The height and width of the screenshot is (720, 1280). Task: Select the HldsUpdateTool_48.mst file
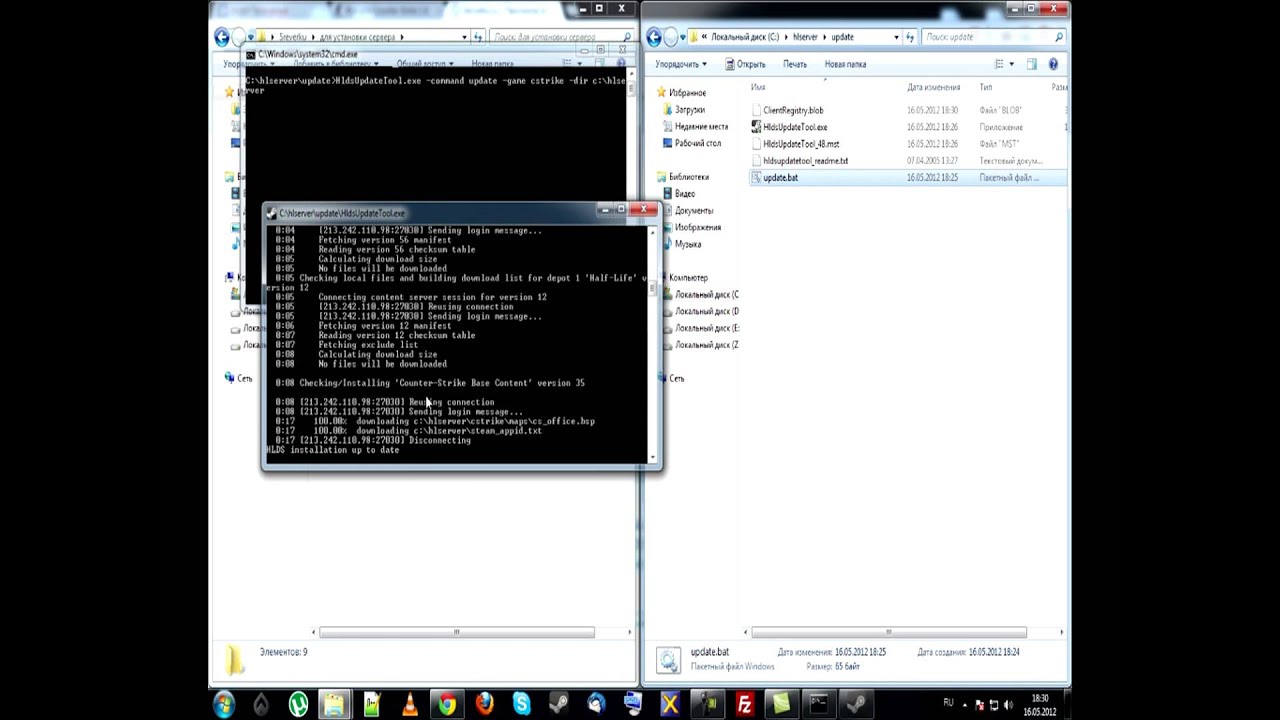click(x=801, y=144)
